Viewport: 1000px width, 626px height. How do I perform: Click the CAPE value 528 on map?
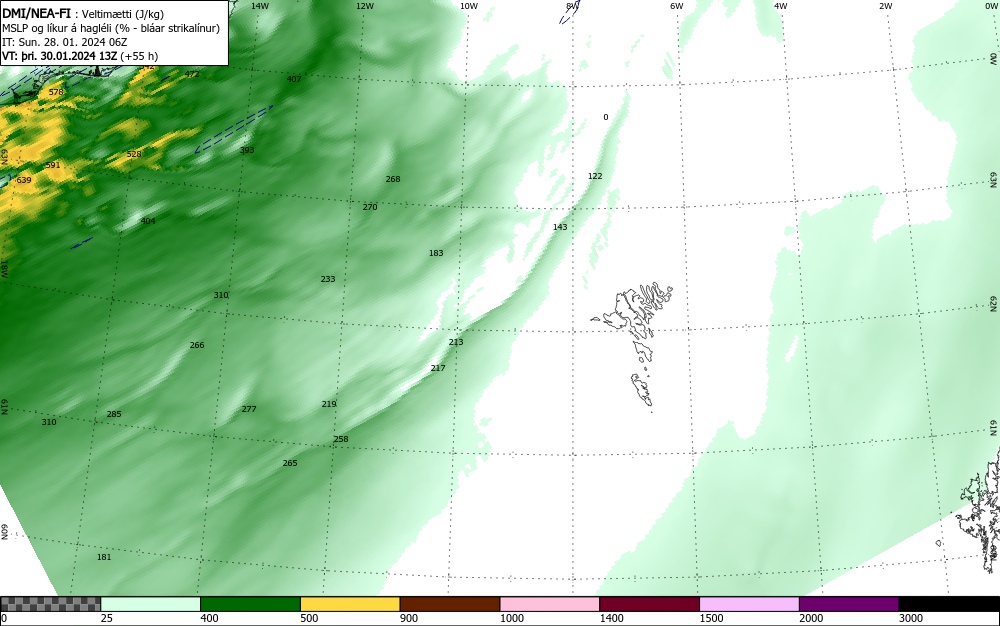(x=134, y=154)
